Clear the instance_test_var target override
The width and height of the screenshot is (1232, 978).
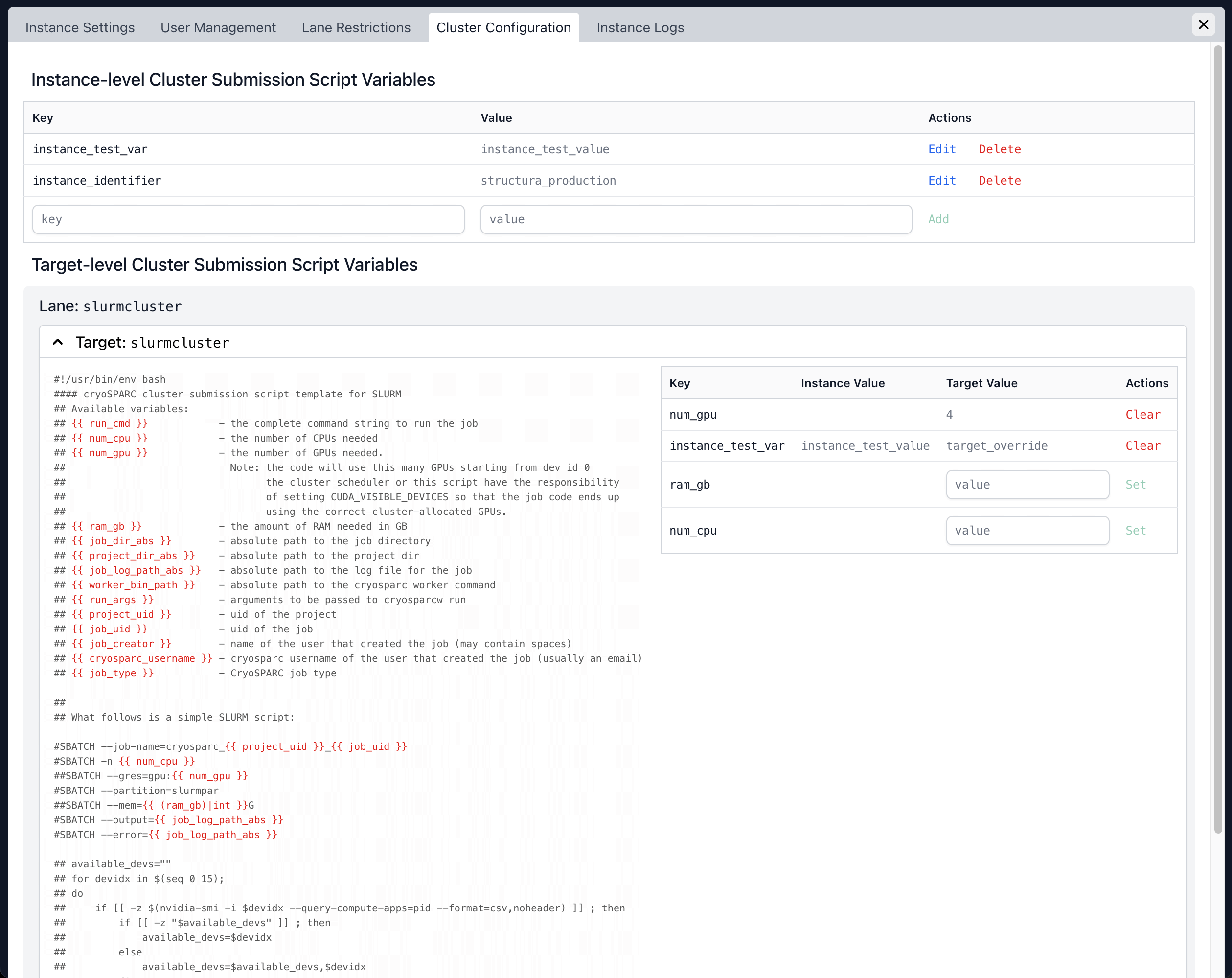(1143, 446)
